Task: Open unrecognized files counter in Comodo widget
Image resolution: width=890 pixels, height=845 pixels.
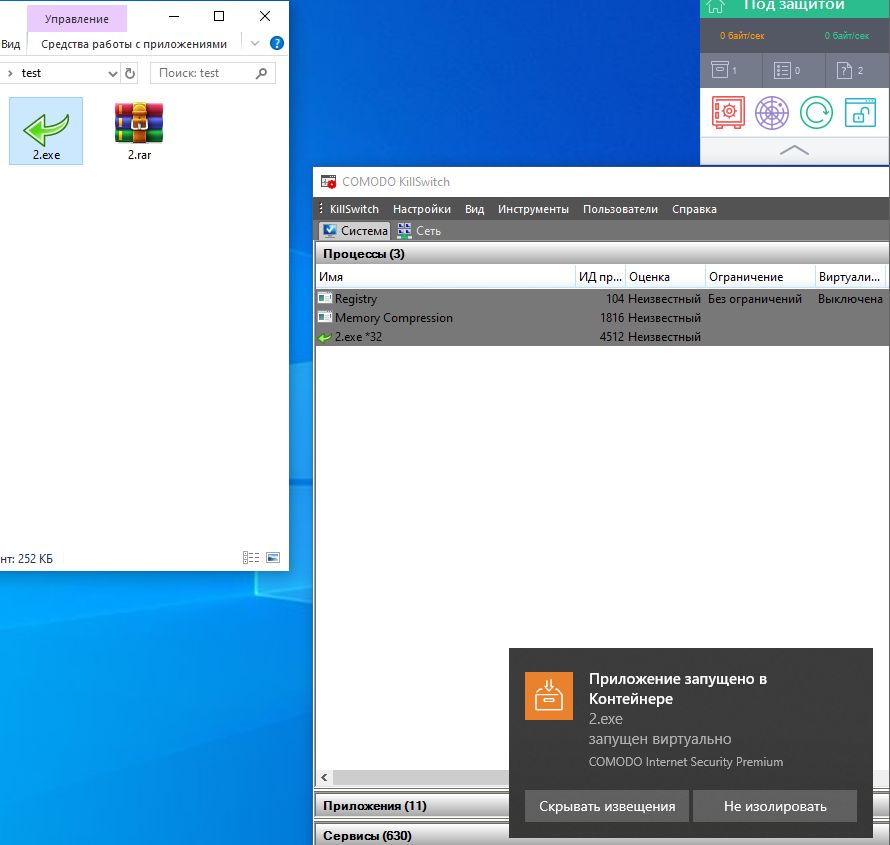Action: click(x=850, y=70)
